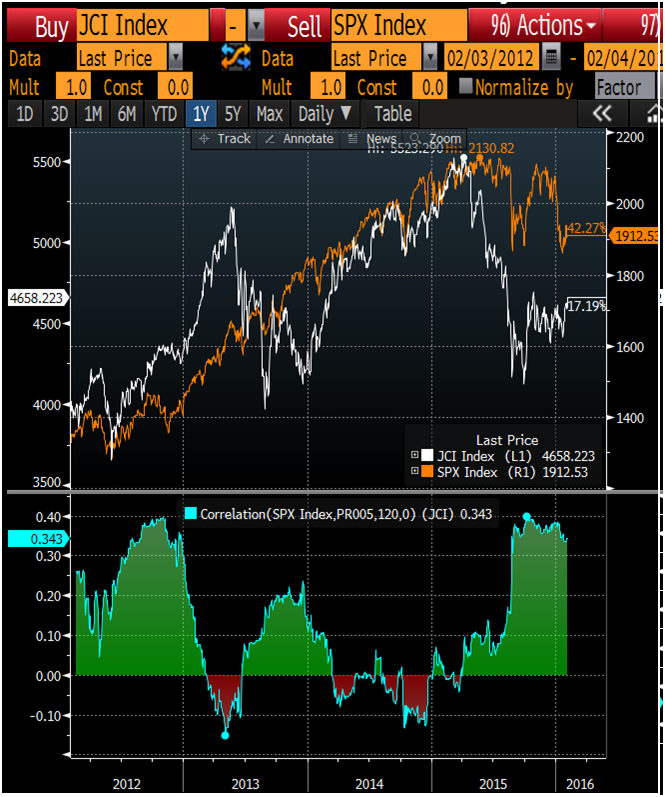The image size is (665, 797).
Task: Click the 2015 year axis label
Action: click(x=493, y=783)
